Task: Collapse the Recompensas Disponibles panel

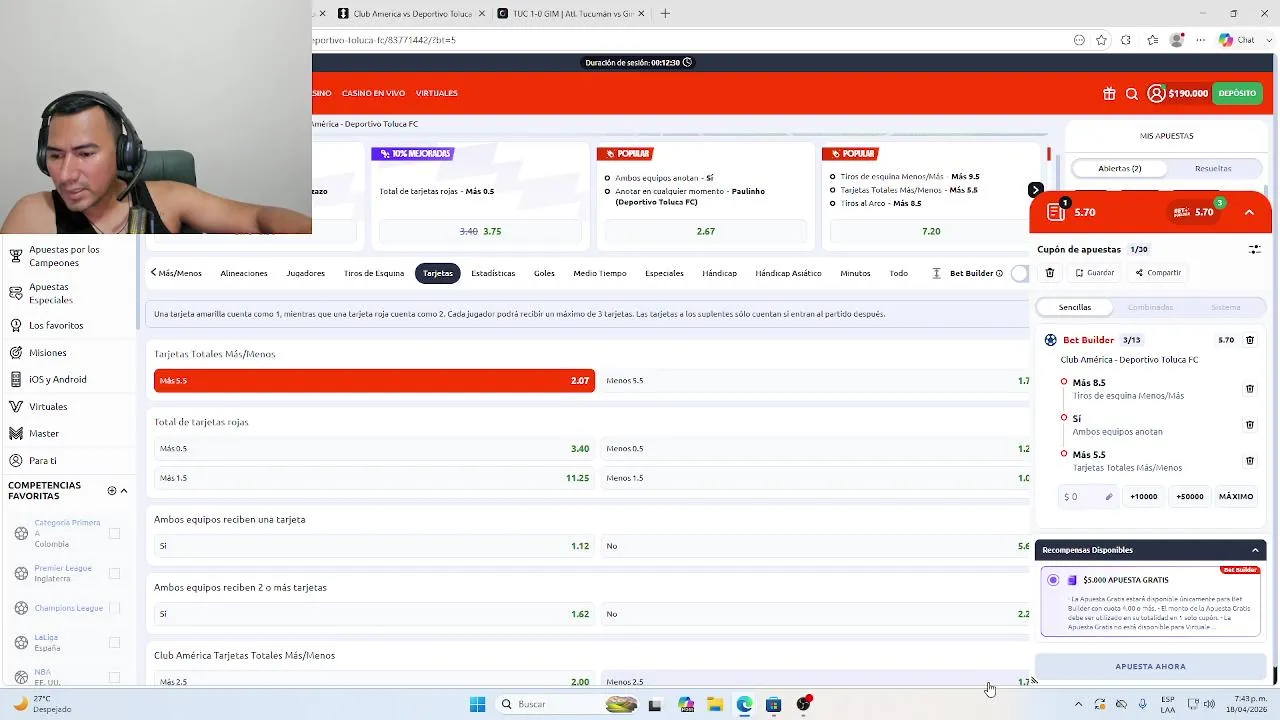Action: 1255,550
